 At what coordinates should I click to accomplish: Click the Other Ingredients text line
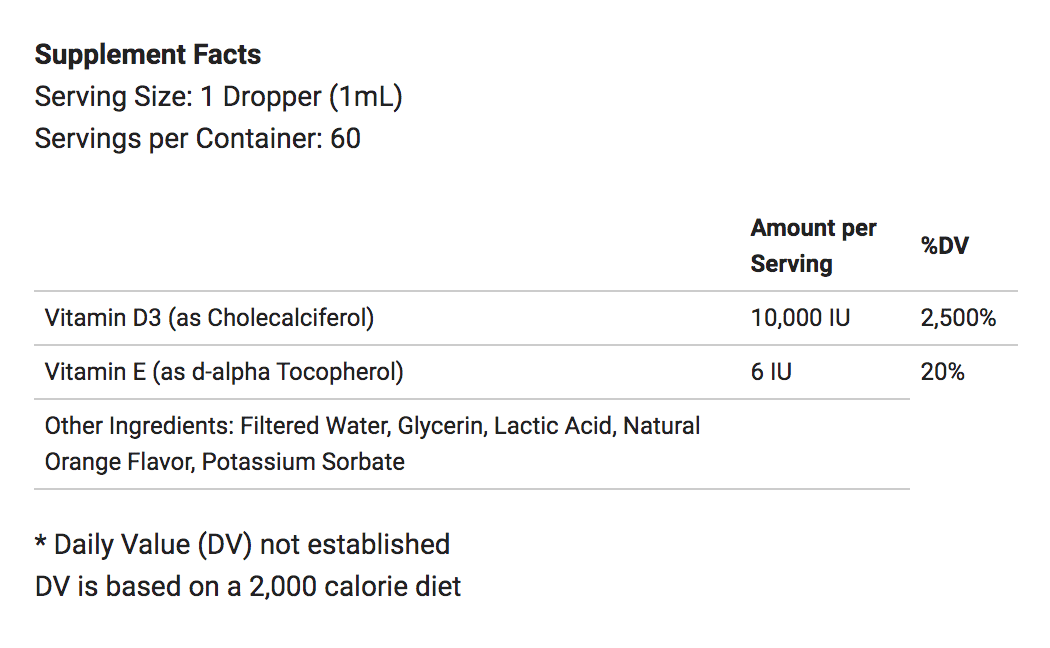pyautogui.click(x=372, y=426)
